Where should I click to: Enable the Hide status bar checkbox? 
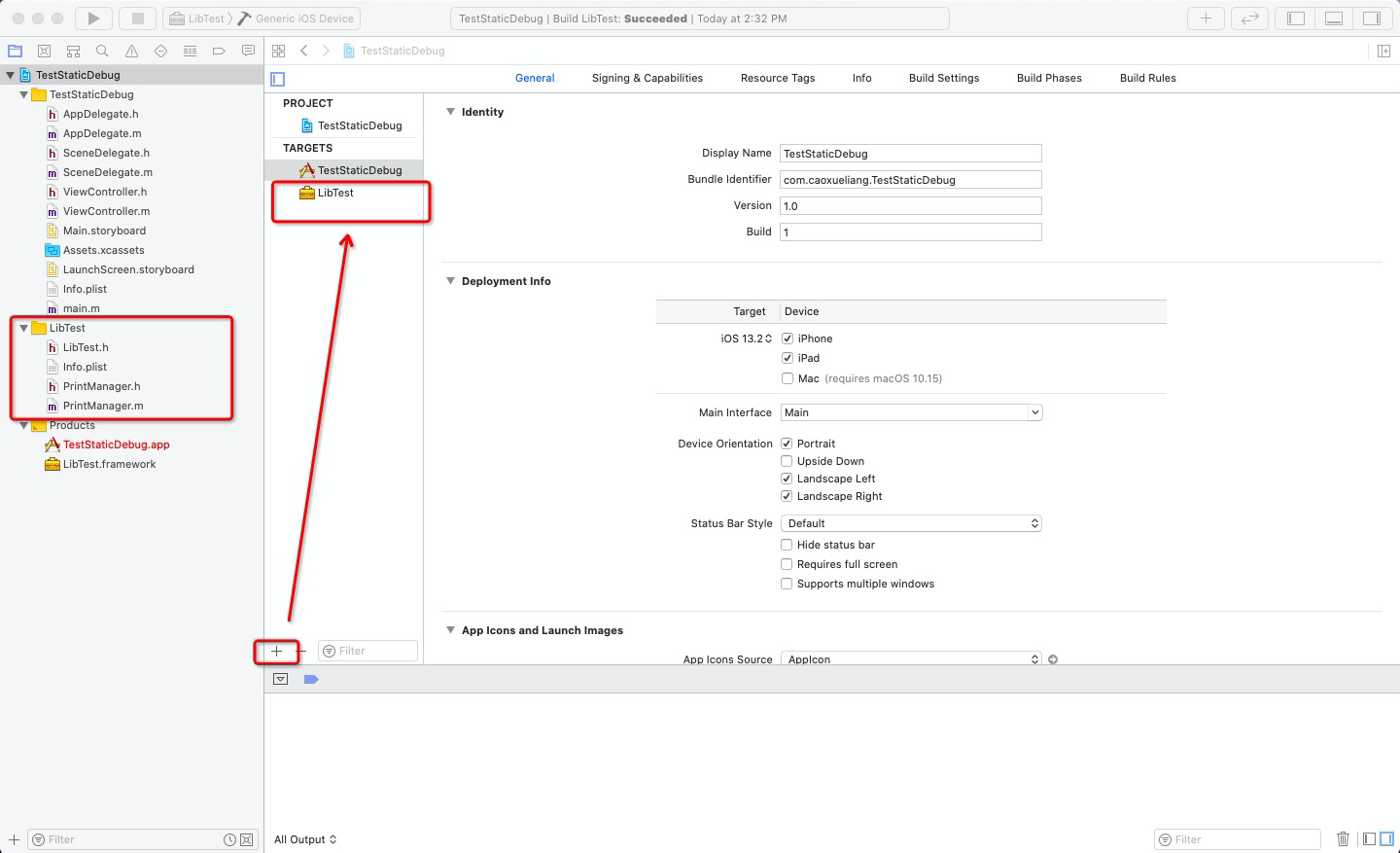point(787,545)
